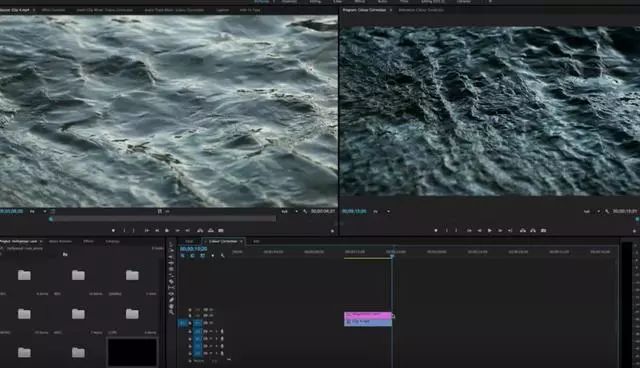The height and width of the screenshot is (368, 640).
Task: Select the Selection tool in Tools panel
Action: pos(171,244)
